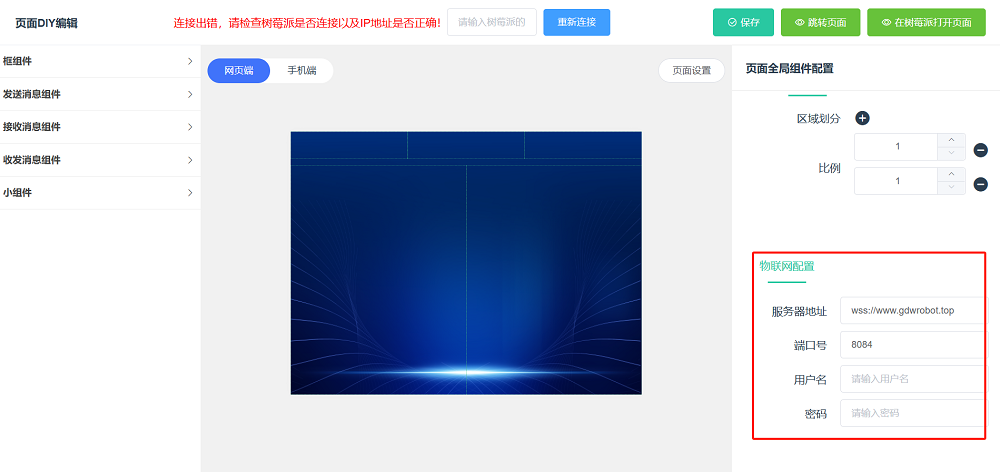Switch to the 网页端 tab
The width and height of the screenshot is (1000, 472).
point(239,71)
